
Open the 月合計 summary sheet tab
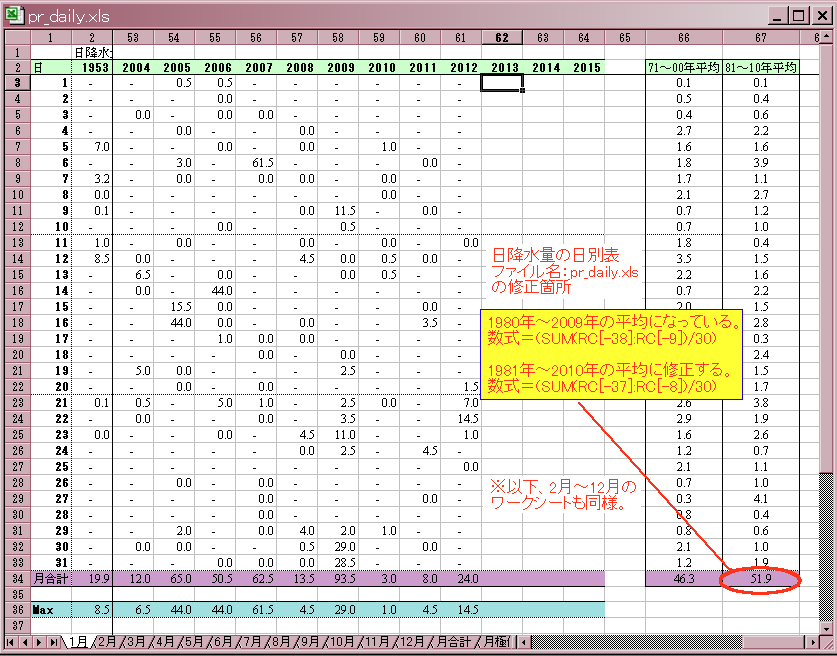click(x=454, y=642)
